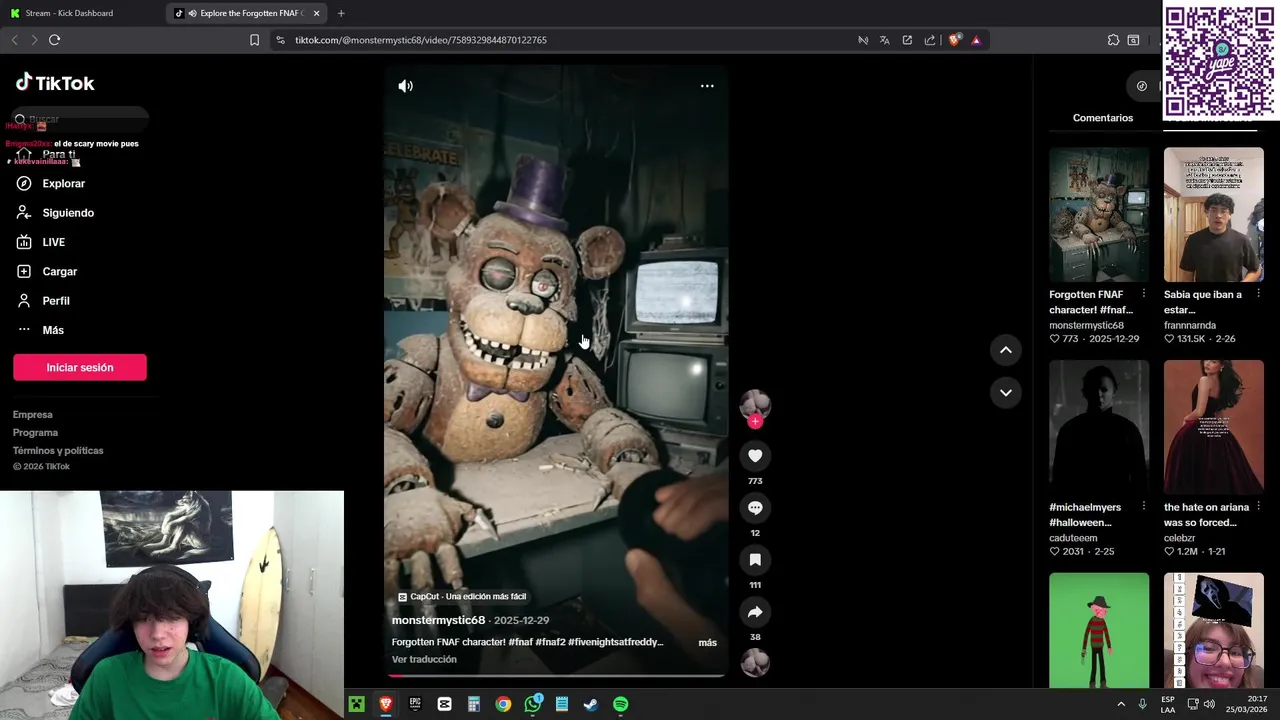Click the celebzr username

pyautogui.click(x=1180, y=538)
